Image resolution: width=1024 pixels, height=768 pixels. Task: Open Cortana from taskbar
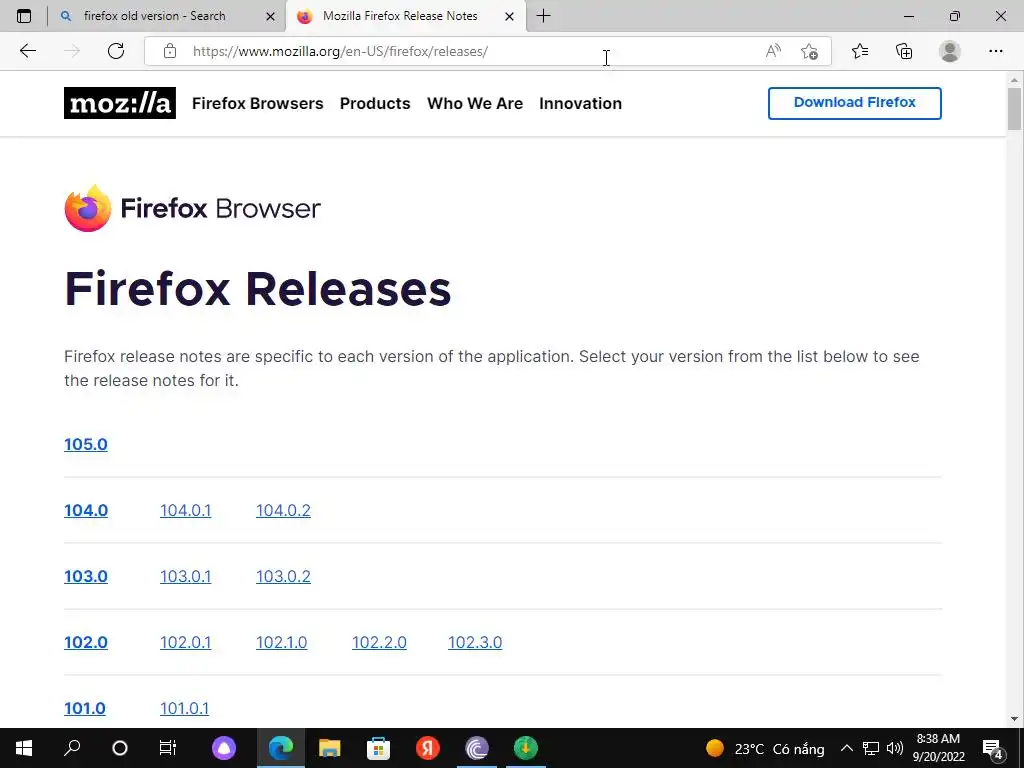tap(120, 748)
